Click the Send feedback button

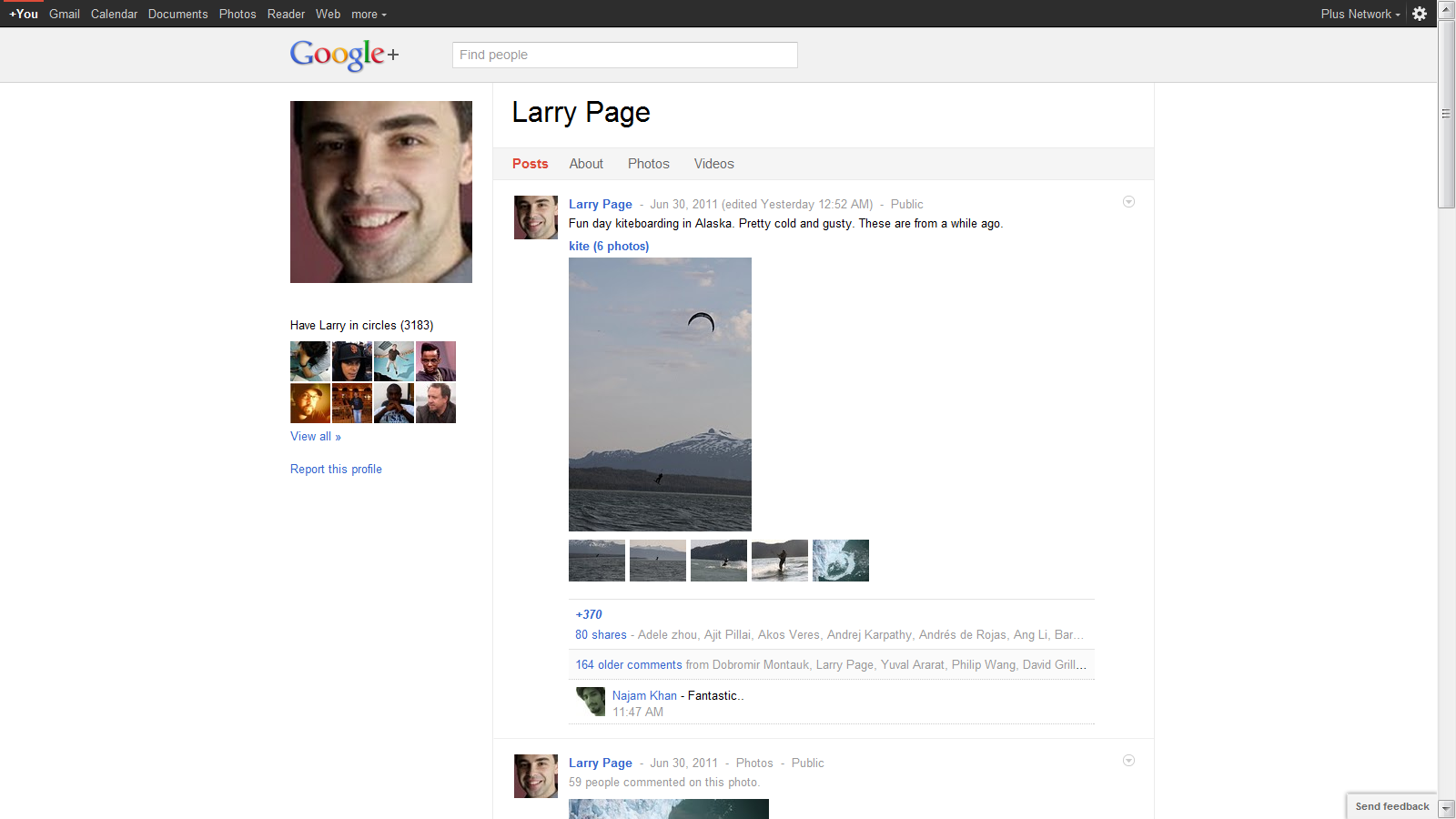point(1392,806)
